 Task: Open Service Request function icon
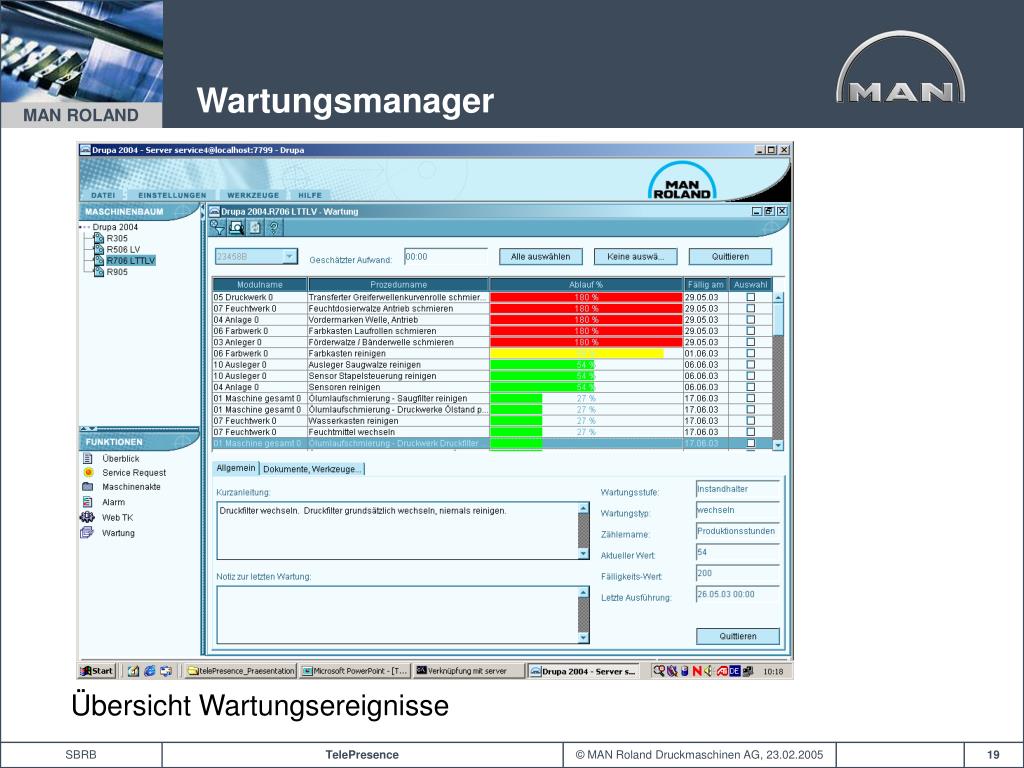point(88,472)
